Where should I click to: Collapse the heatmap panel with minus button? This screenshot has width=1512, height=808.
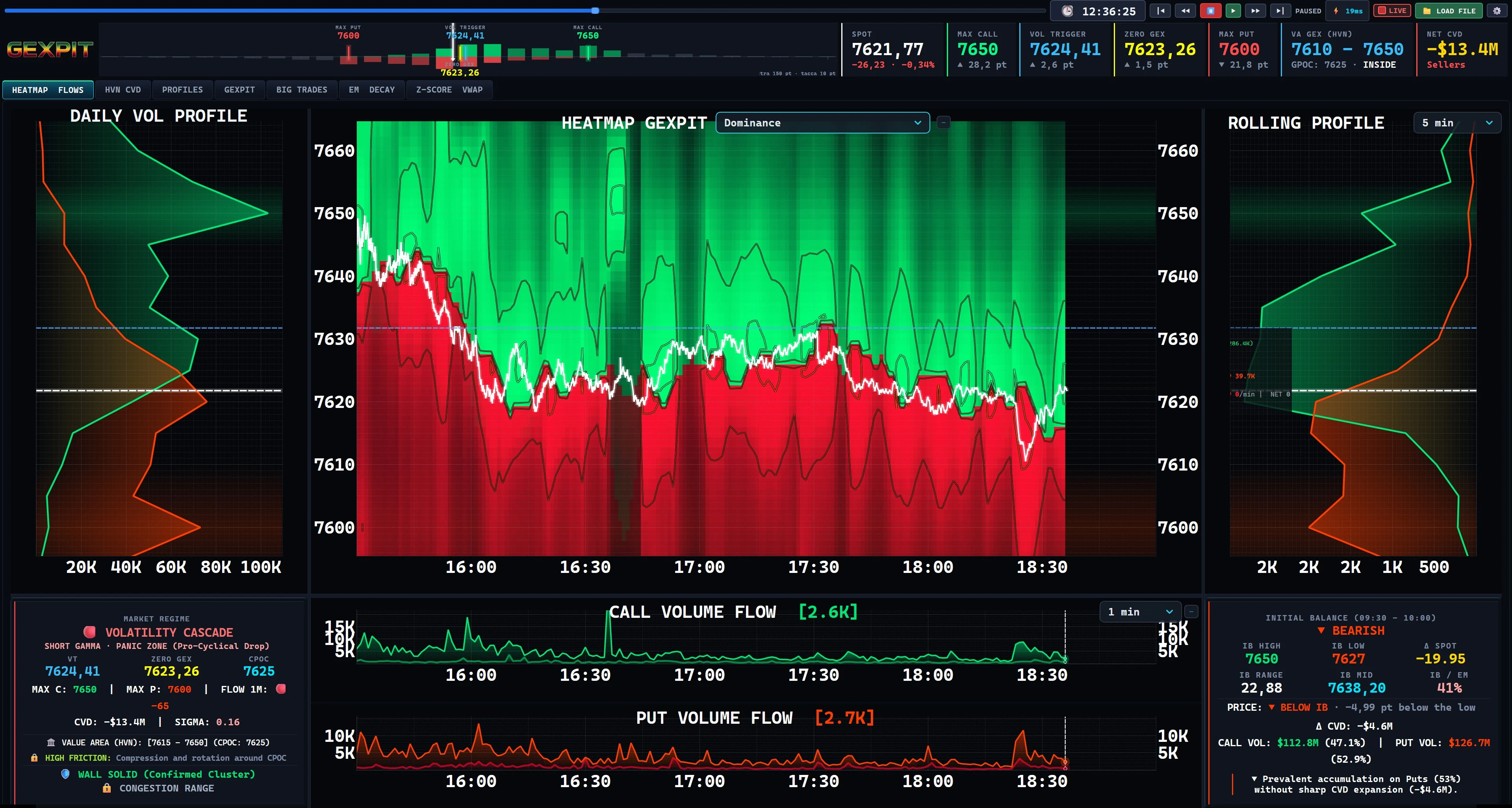[x=943, y=122]
